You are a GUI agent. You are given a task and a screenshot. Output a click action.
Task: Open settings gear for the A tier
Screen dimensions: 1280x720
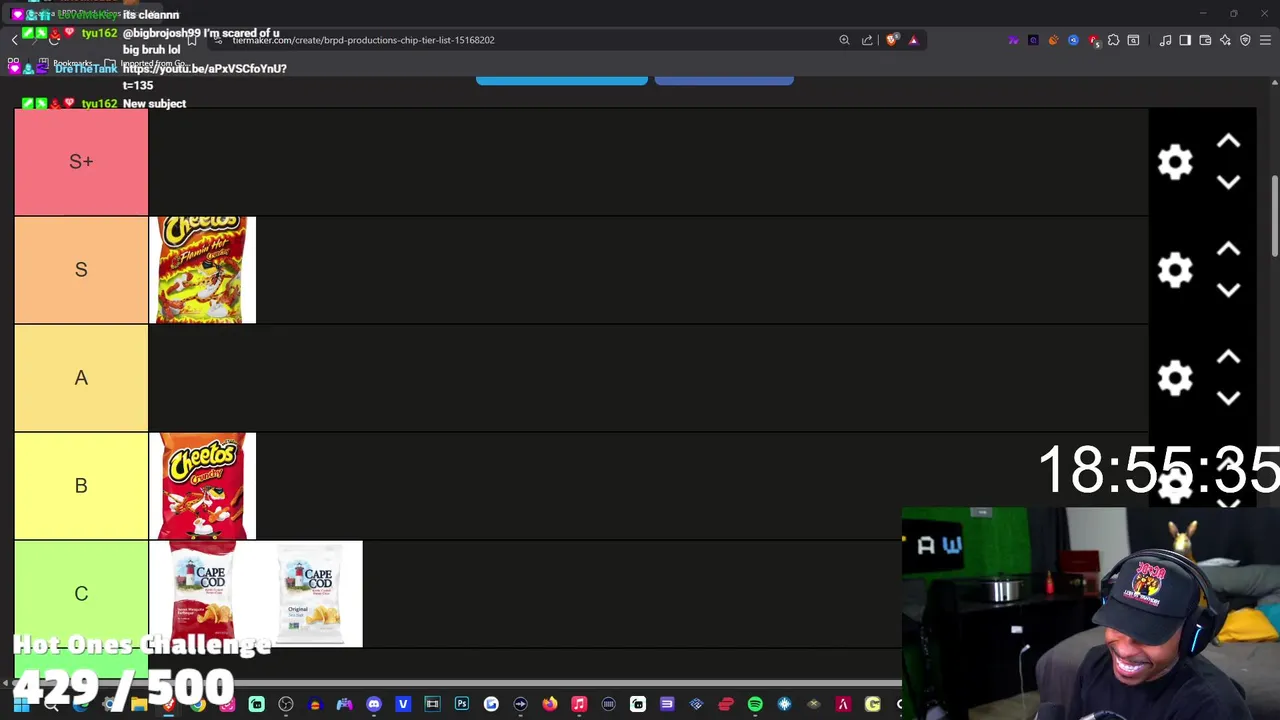tap(1175, 378)
